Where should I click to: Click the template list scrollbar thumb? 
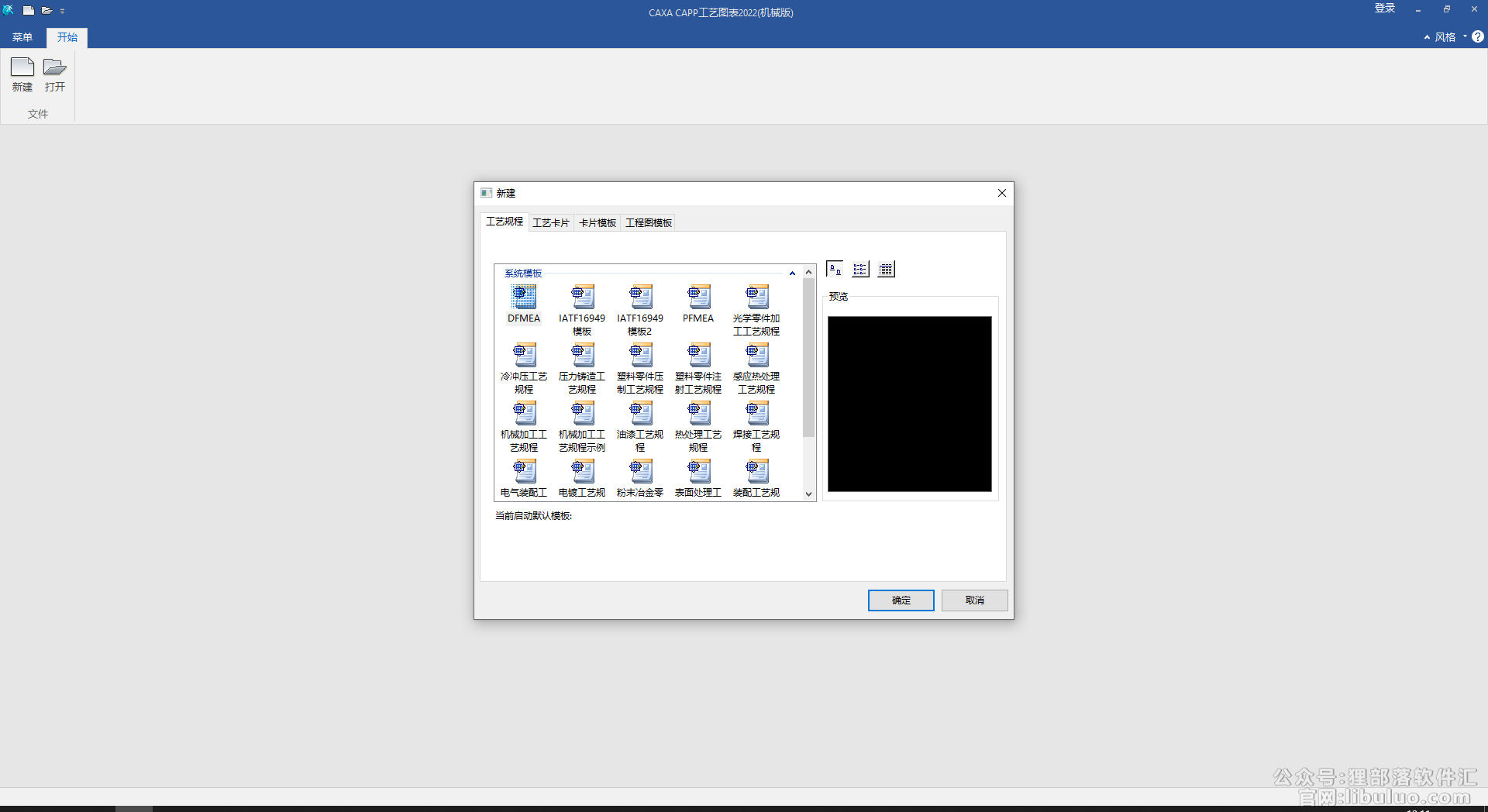click(x=808, y=357)
